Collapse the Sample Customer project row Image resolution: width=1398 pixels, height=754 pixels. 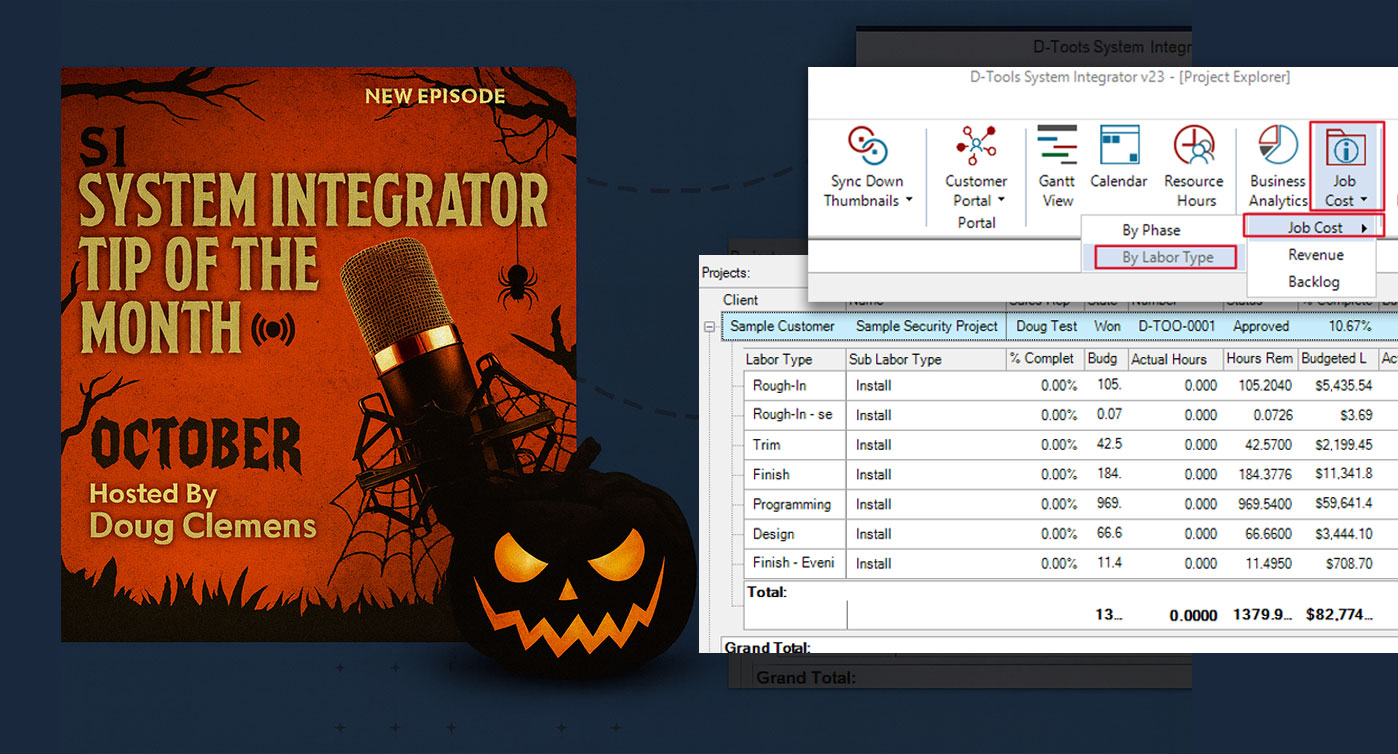click(x=709, y=326)
